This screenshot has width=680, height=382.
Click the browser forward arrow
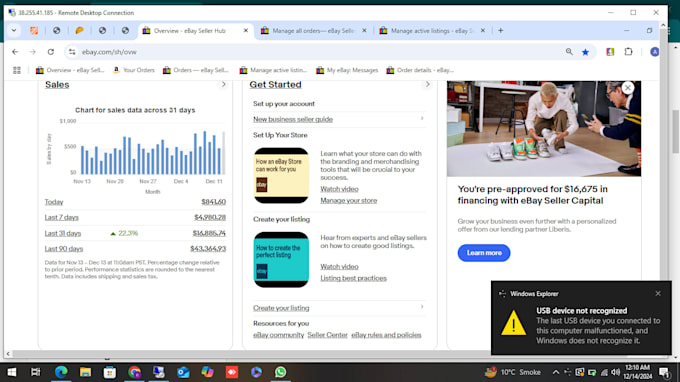coord(33,52)
